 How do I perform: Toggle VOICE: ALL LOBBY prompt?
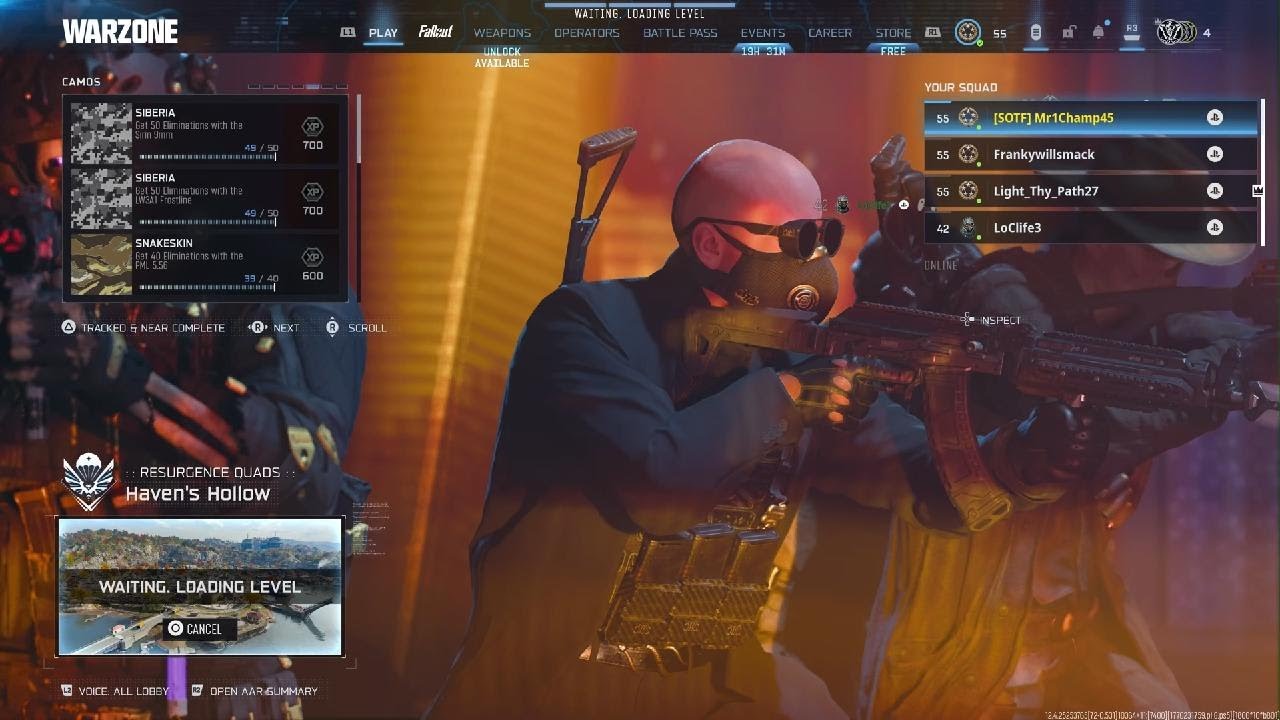(115, 691)
